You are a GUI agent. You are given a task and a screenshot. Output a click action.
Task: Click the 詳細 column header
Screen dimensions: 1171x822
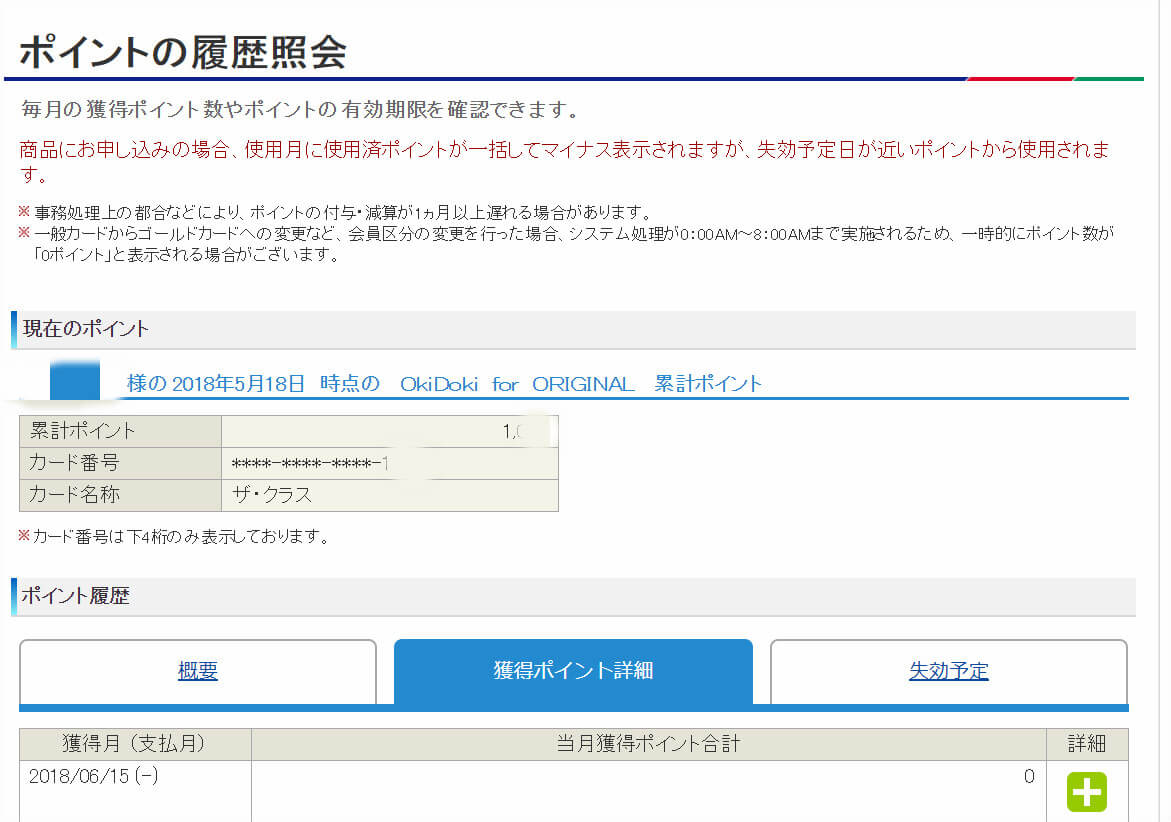[1086, 744]
